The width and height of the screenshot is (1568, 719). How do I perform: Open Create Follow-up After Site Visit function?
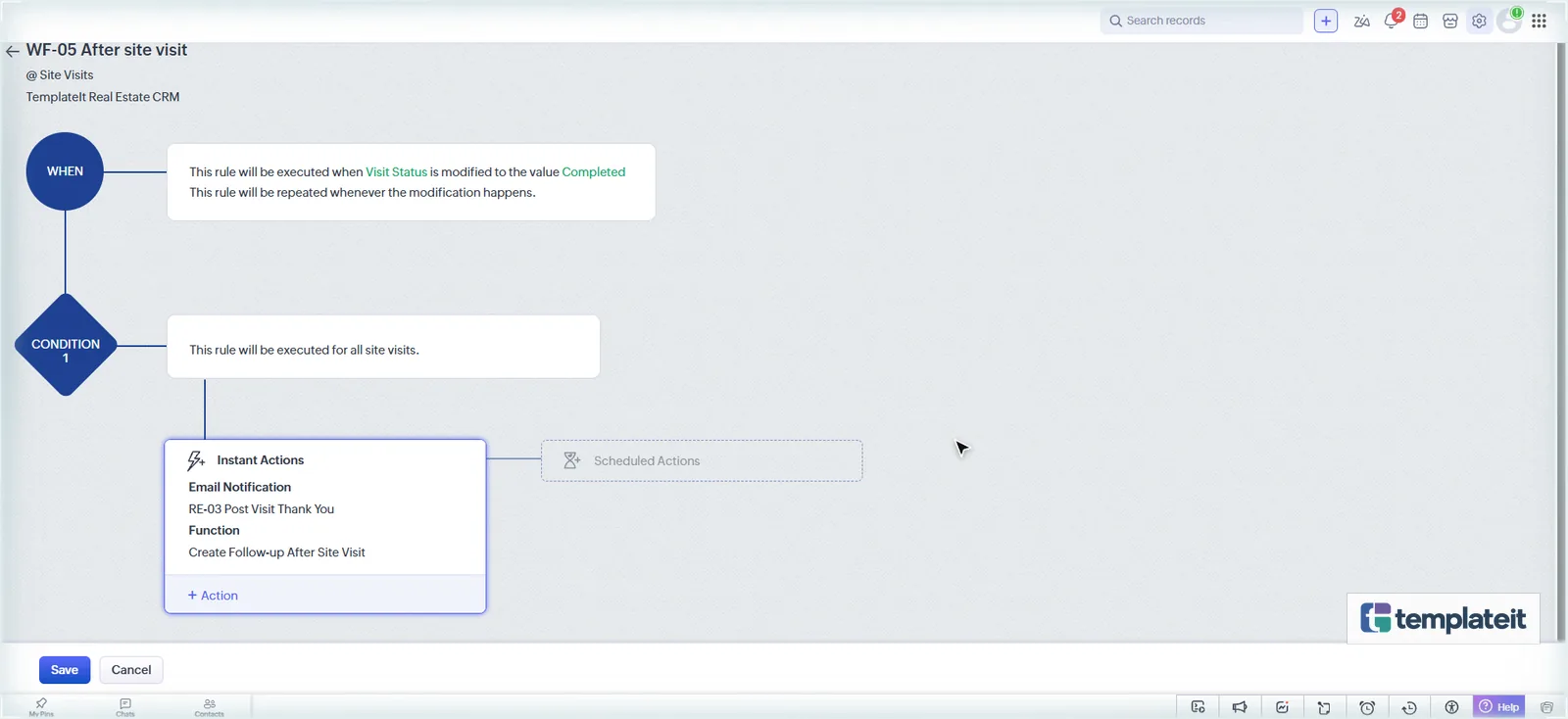[x=276, y=552]
